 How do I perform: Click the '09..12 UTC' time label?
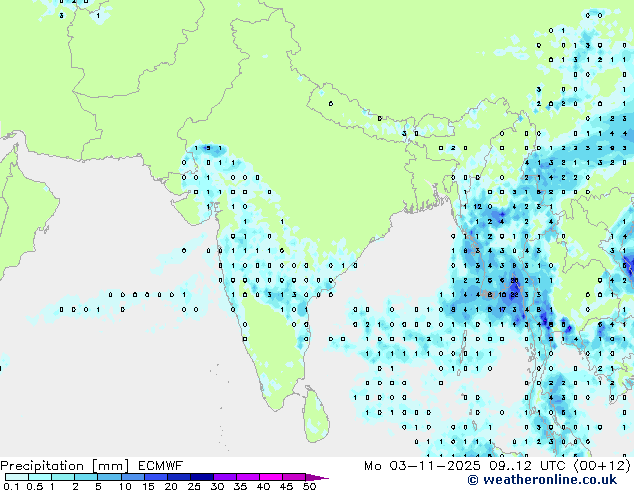[528, 466]
